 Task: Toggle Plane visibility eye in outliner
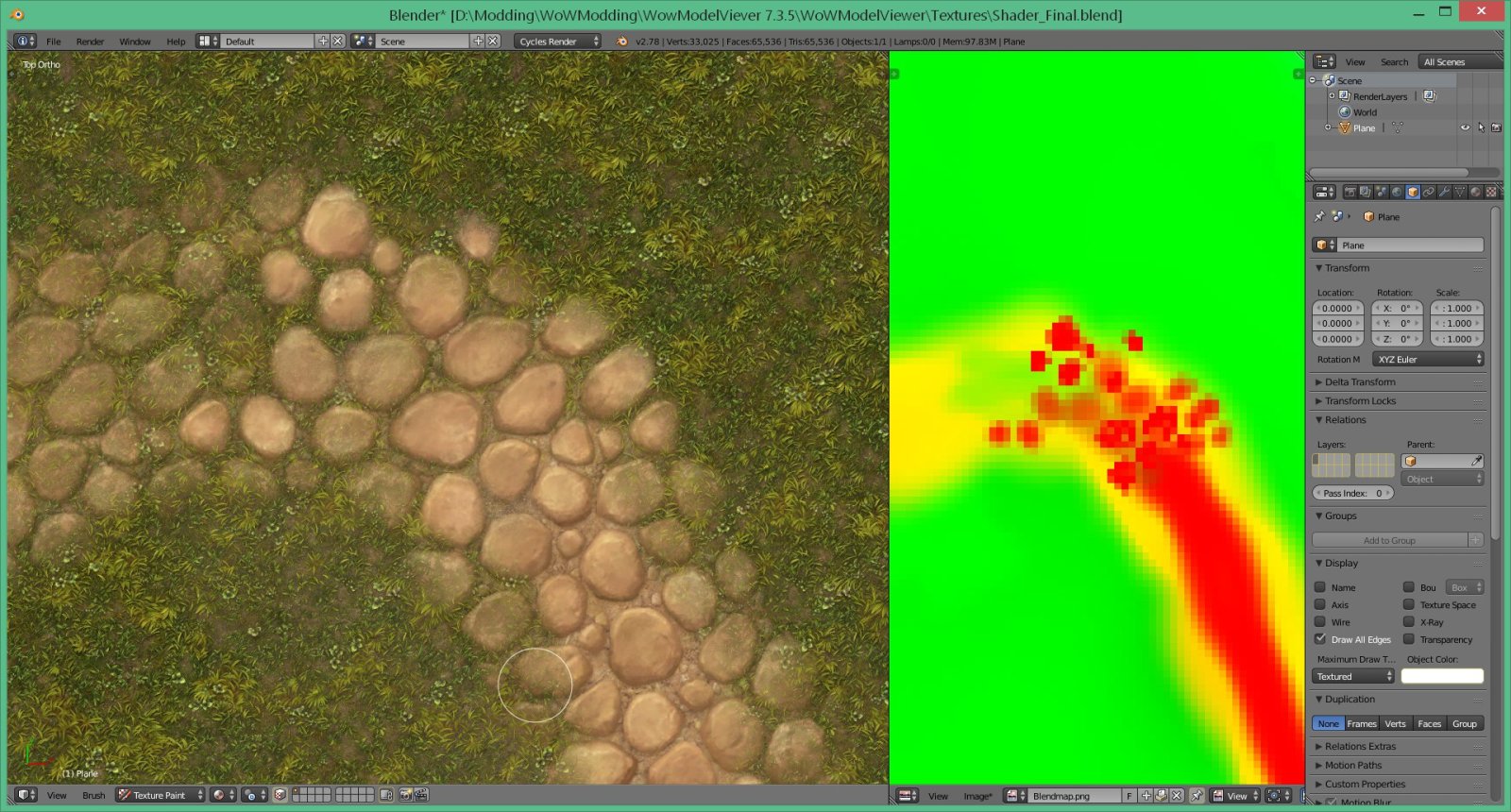click(1465, 127)
